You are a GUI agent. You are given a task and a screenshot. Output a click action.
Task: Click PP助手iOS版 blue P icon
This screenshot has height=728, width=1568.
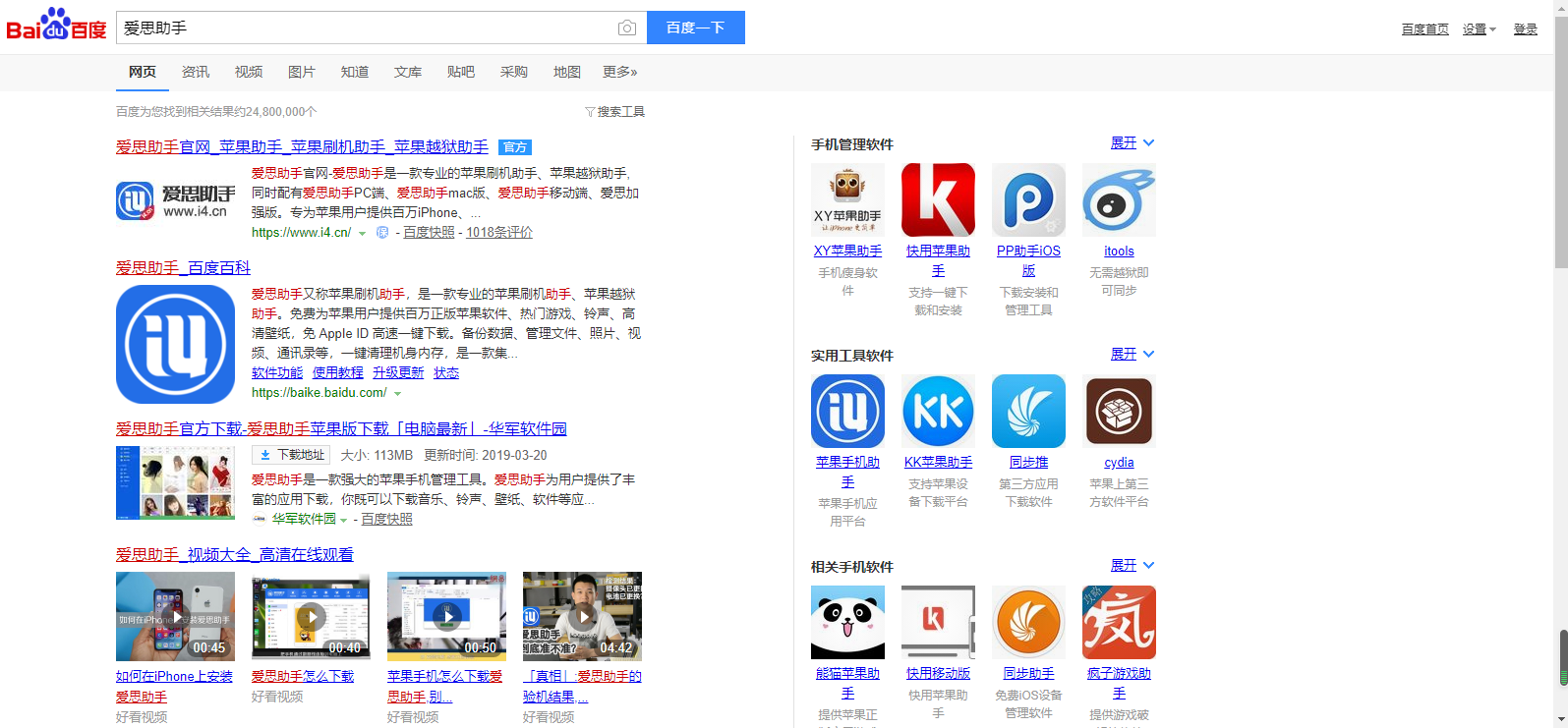click(1028, 199)
